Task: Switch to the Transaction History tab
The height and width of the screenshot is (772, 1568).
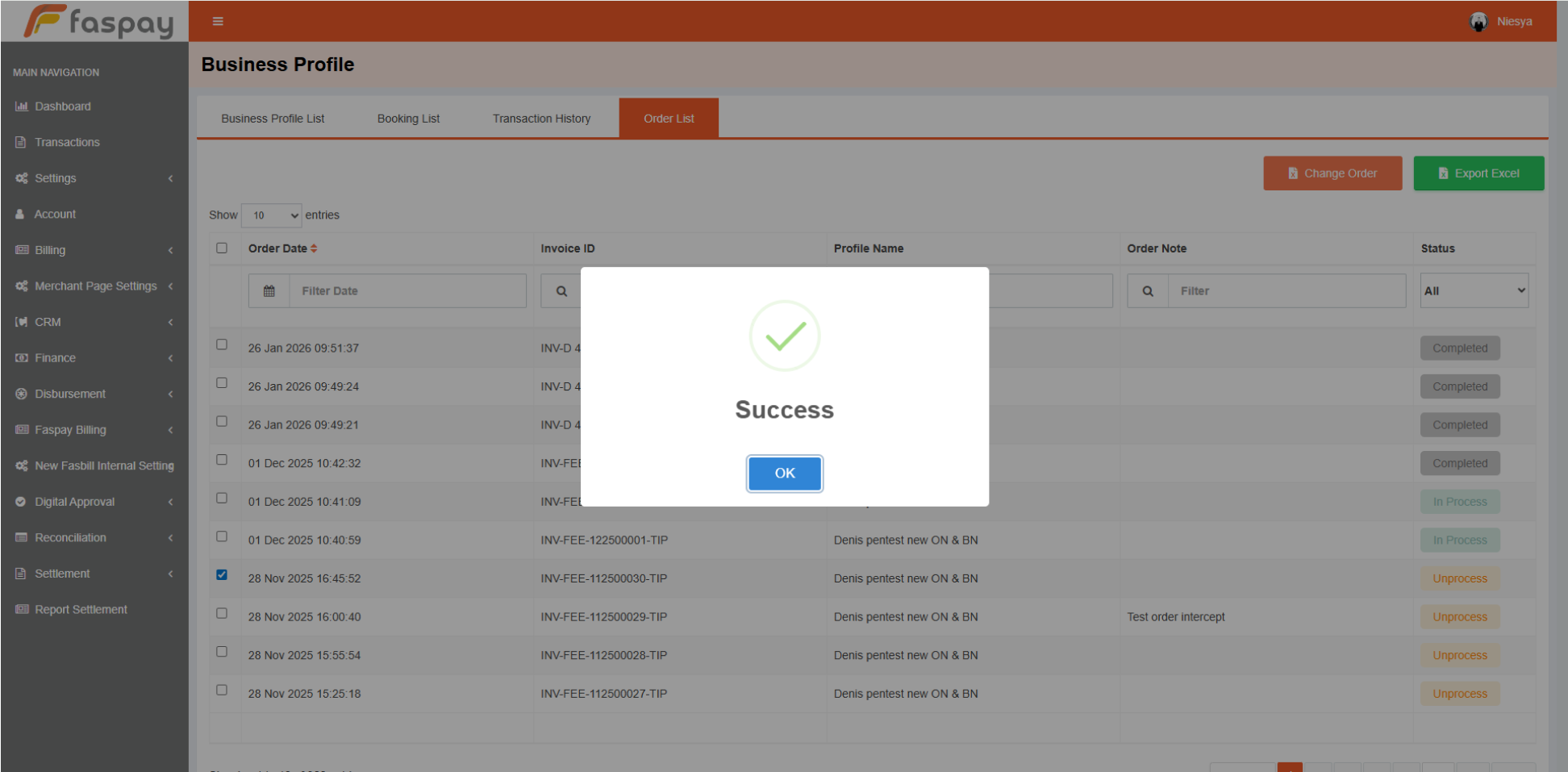Action: pos(541,119)
